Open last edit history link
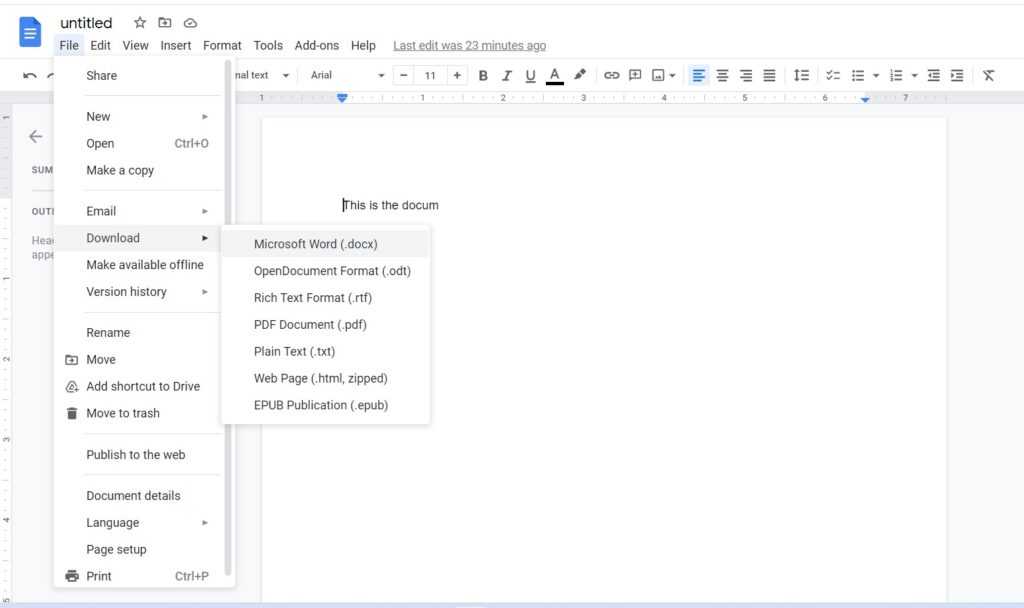 tap(470, 45)
